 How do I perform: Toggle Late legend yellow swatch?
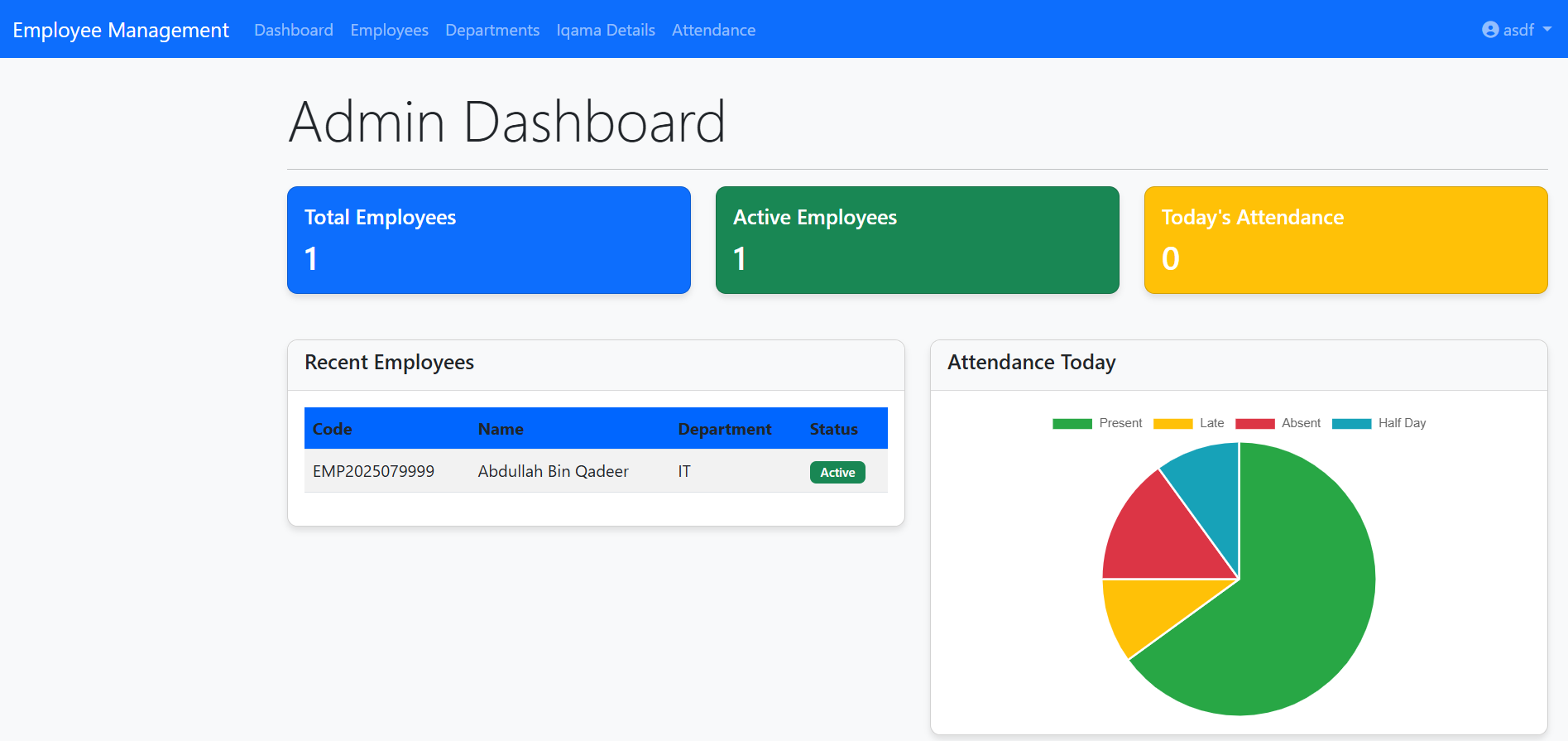click(1173, 423)
